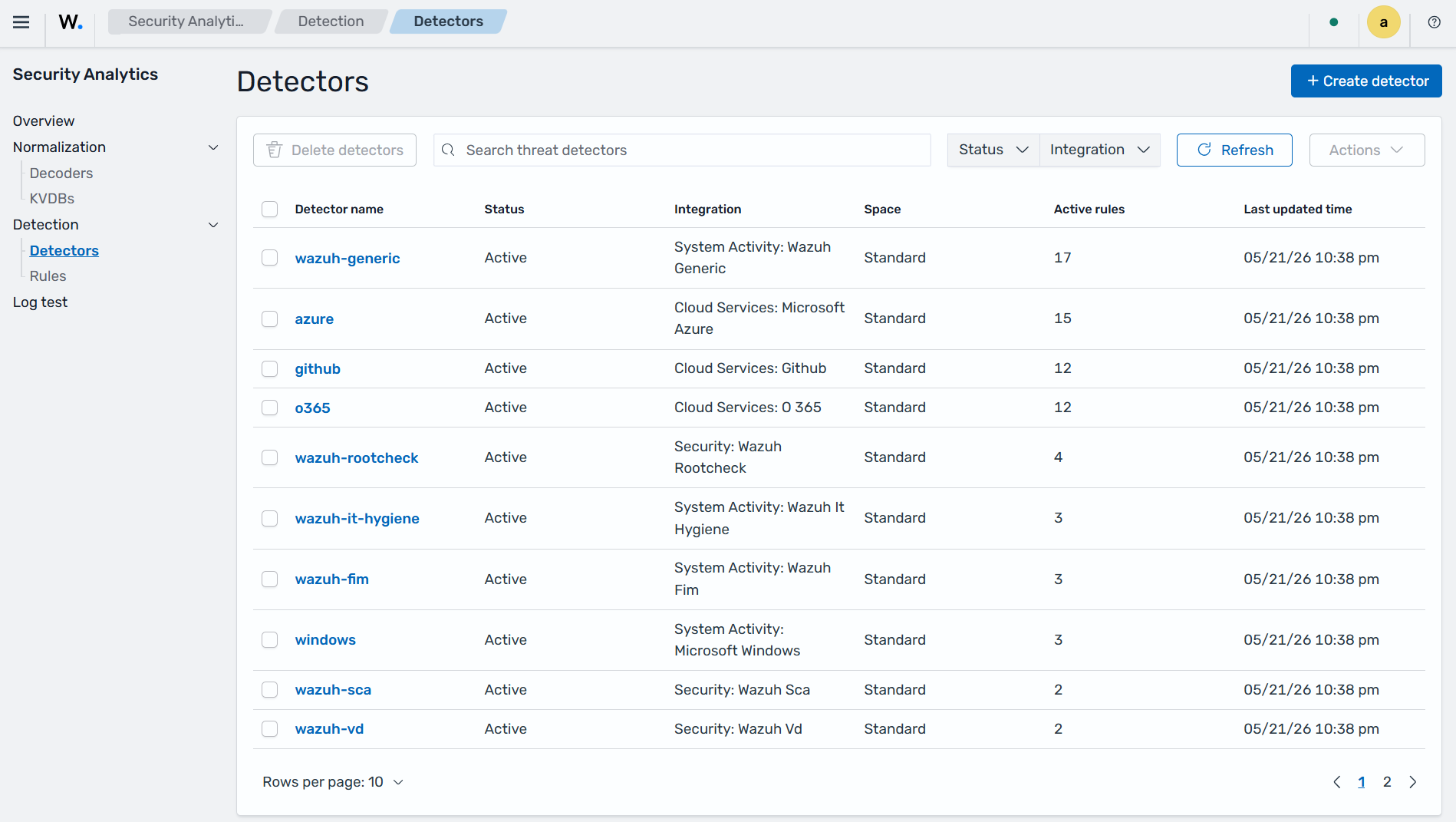
Task: Open the help question mark icon
Action: pyautogui.click(x=1434, y=21)
